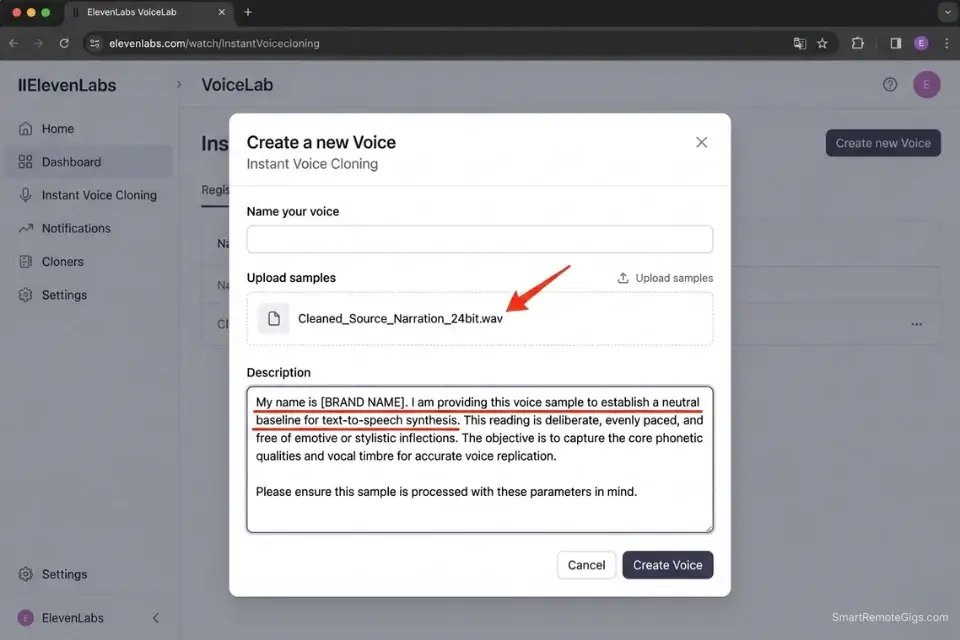The height and width of the screenshot is (640, 960).
Task: Select the Cleaned_Source_Narration_24bit.wav file entry
Action: [479, 318]
